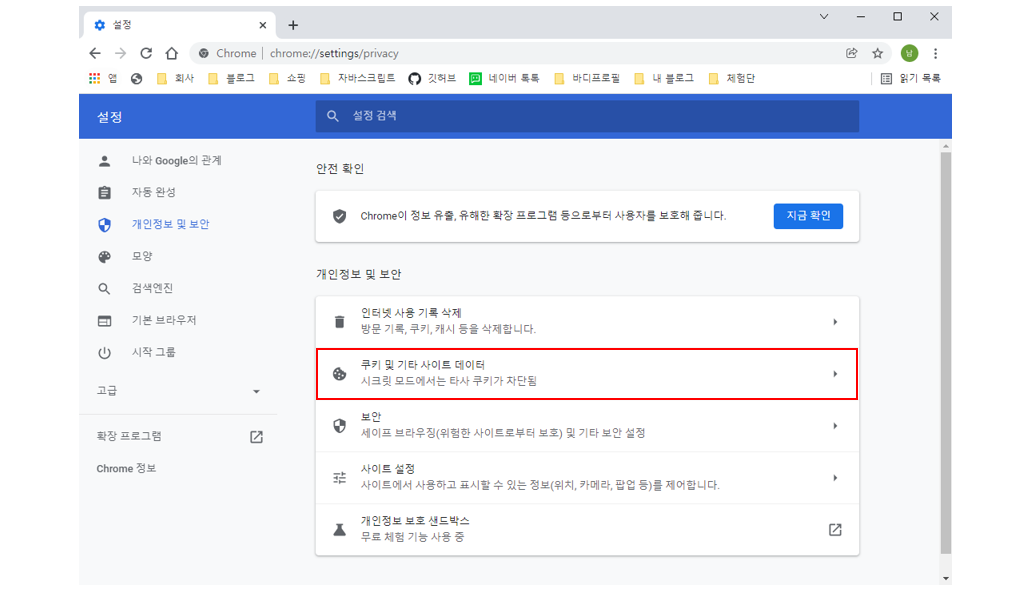The image size is (1033, 596).
Task: Go back with the browser back arrow
Action: 95,53
